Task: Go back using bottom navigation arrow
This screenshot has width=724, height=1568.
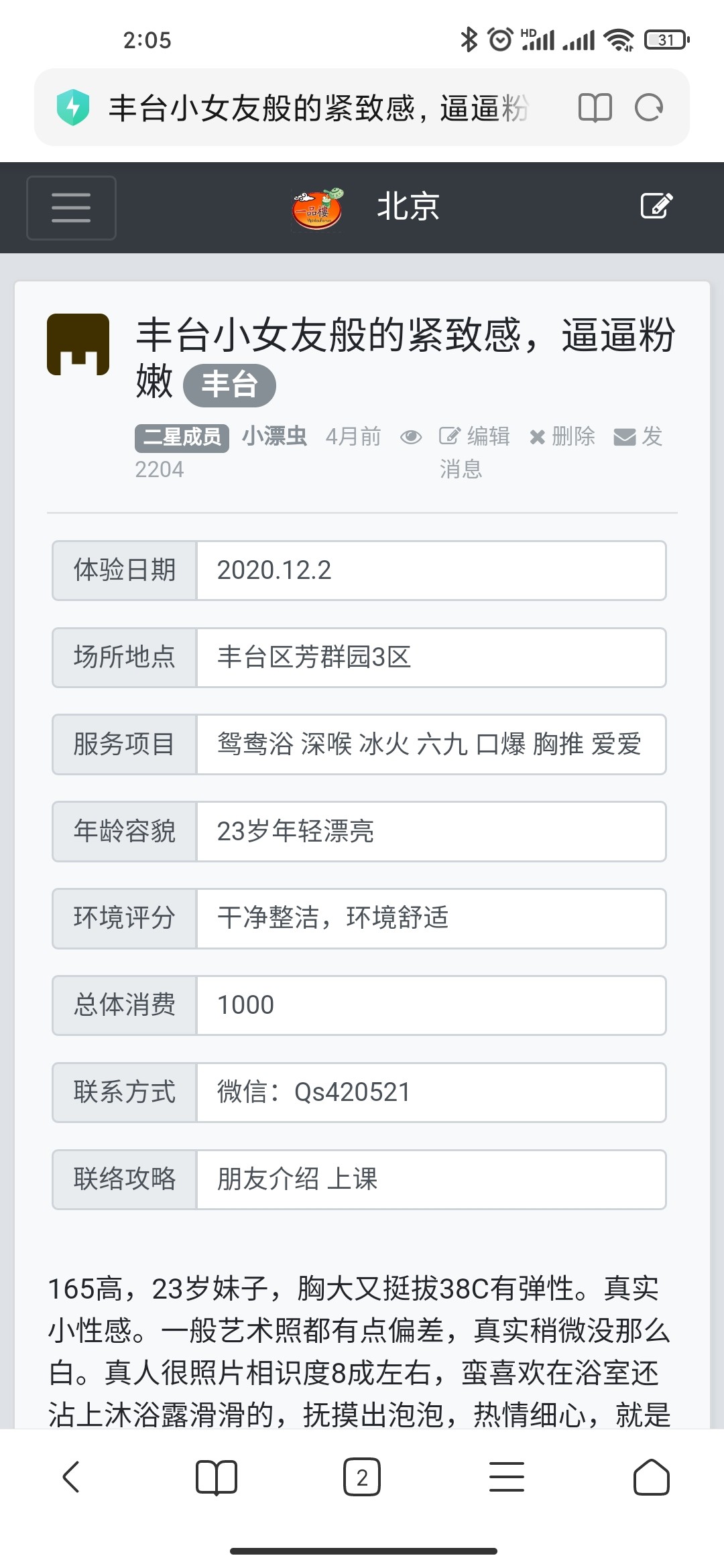Action: (71, 1477)
